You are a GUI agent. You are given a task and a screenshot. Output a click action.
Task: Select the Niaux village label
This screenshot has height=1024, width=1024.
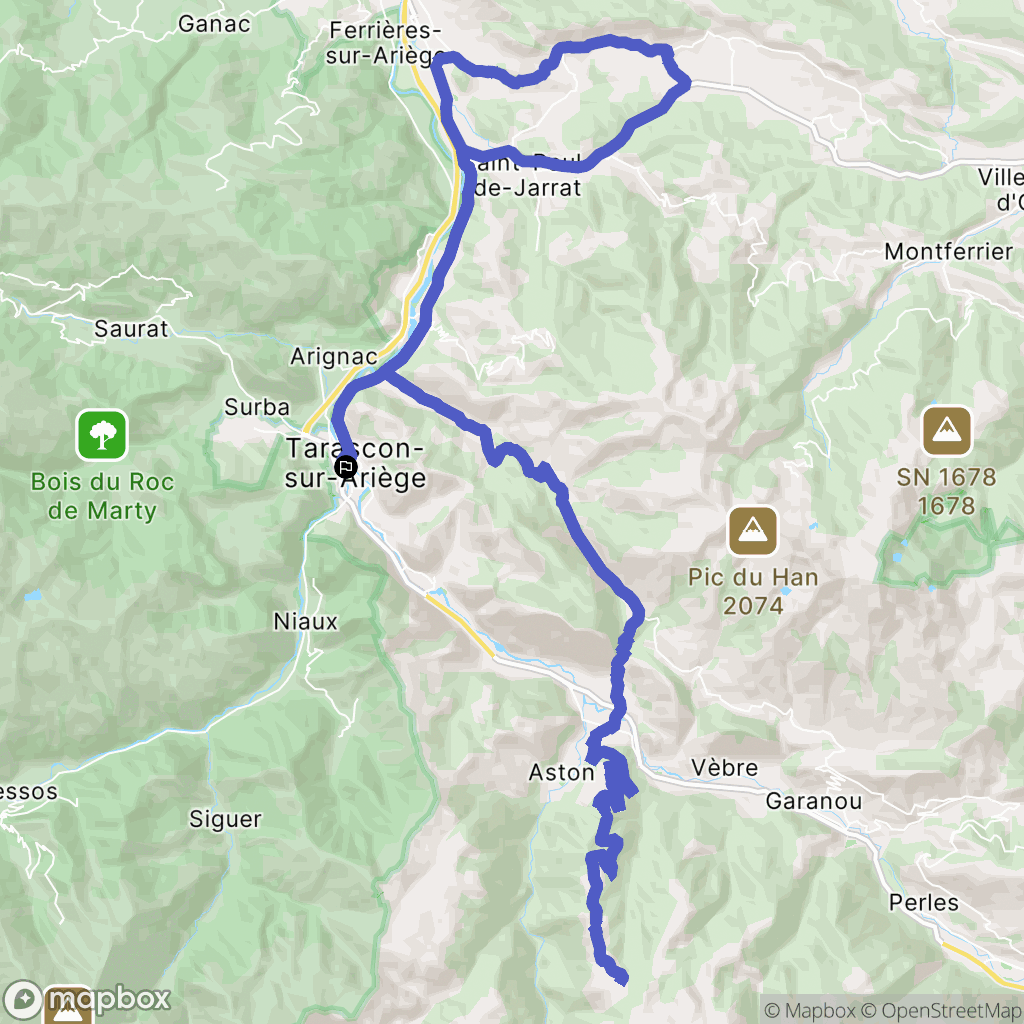point(306,621)
